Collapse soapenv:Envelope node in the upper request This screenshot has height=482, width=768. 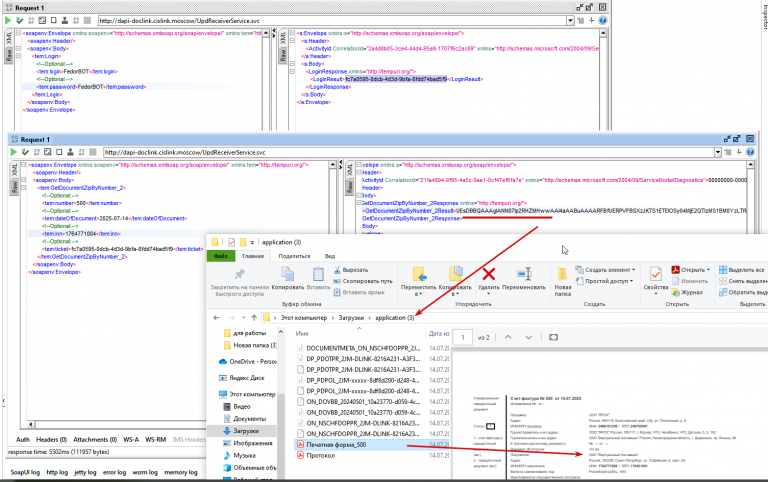[18, 33]
